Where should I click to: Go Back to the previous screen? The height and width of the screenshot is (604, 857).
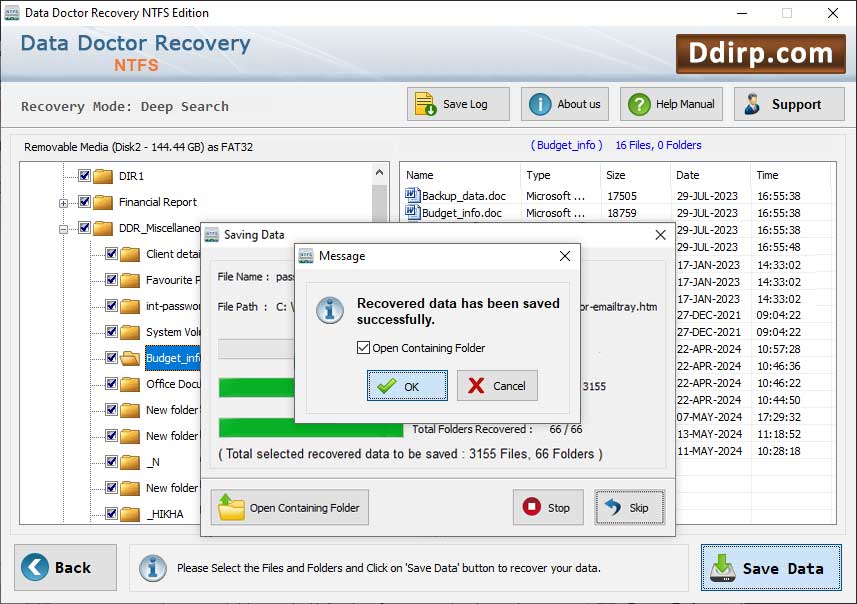coord(66,567)
